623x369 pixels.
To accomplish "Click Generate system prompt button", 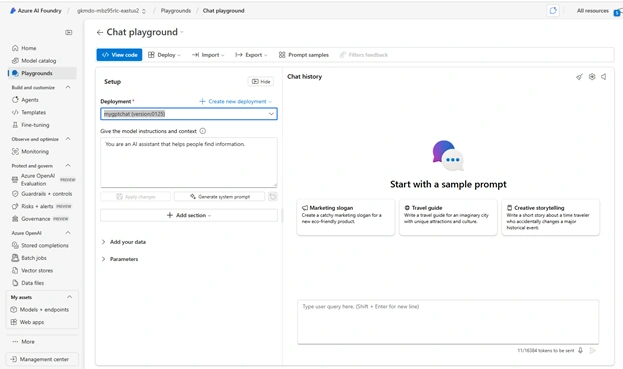I will [x=220, y=197].
